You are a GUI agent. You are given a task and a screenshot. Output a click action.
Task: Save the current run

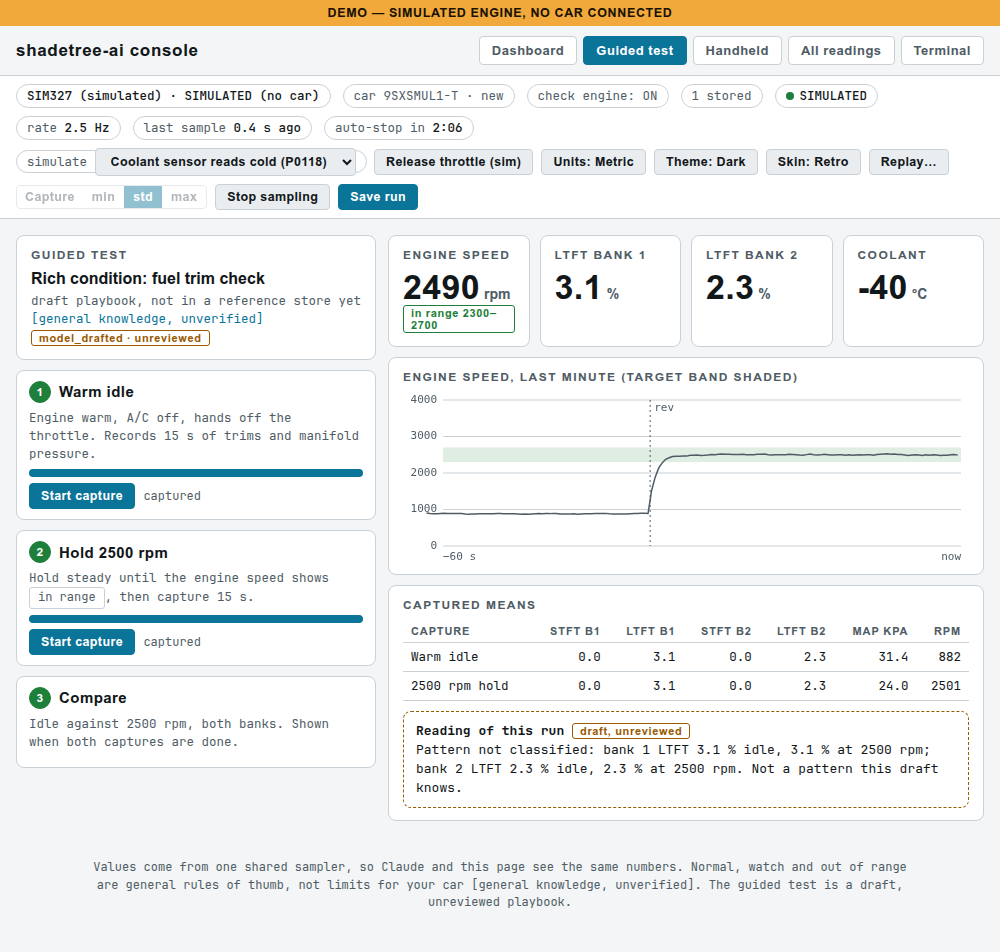click(x=378, y=197)
